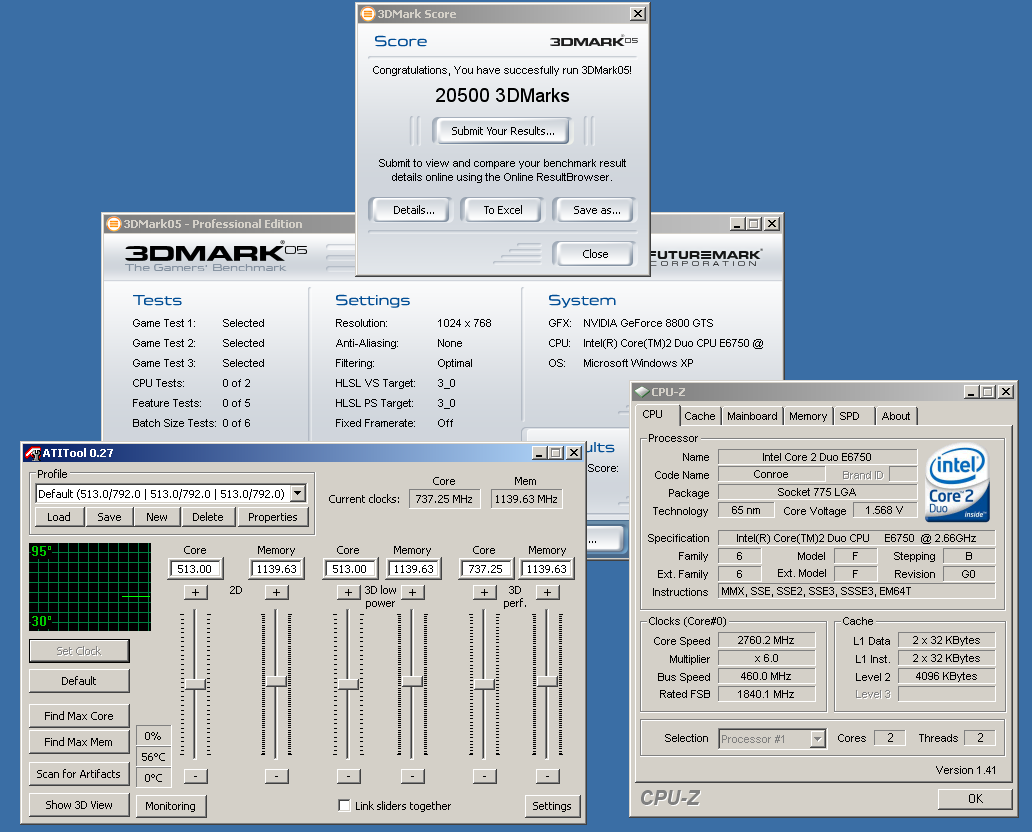
Task: Move the 3D perf. Memory slider
Action: pyautogui.click(x=548, y=682)
